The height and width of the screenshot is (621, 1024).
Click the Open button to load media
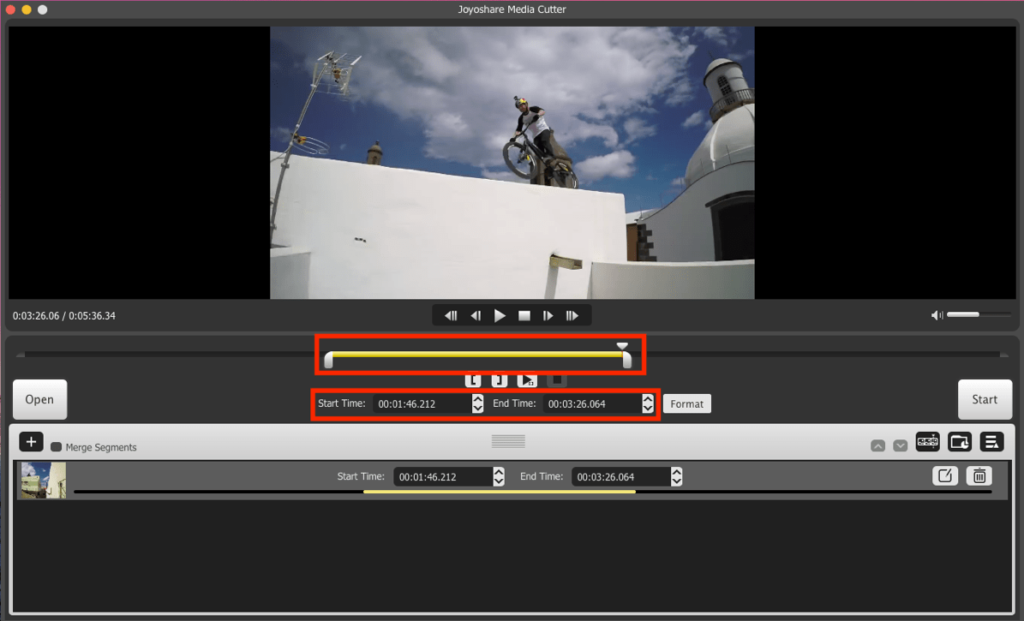tap(40, 400)
